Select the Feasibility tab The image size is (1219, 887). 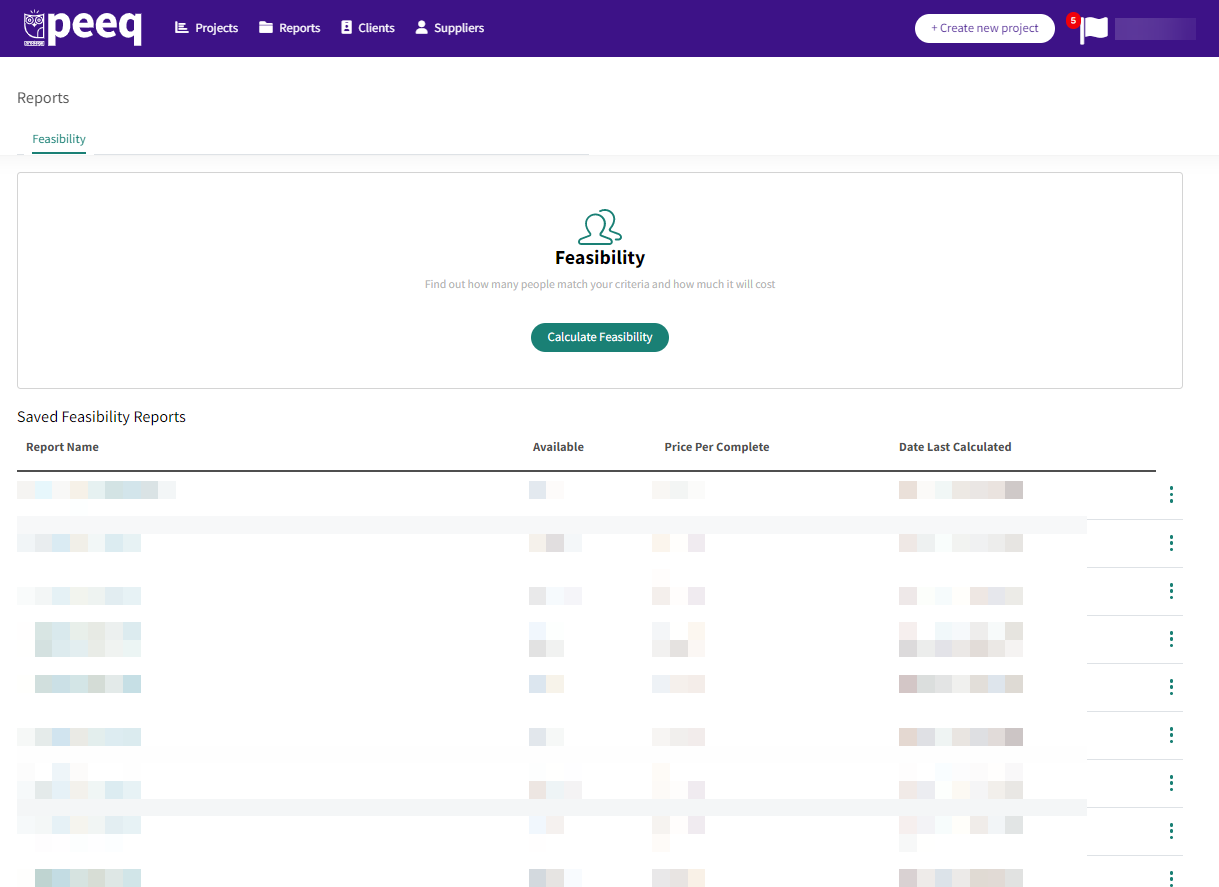coord(59,139)
